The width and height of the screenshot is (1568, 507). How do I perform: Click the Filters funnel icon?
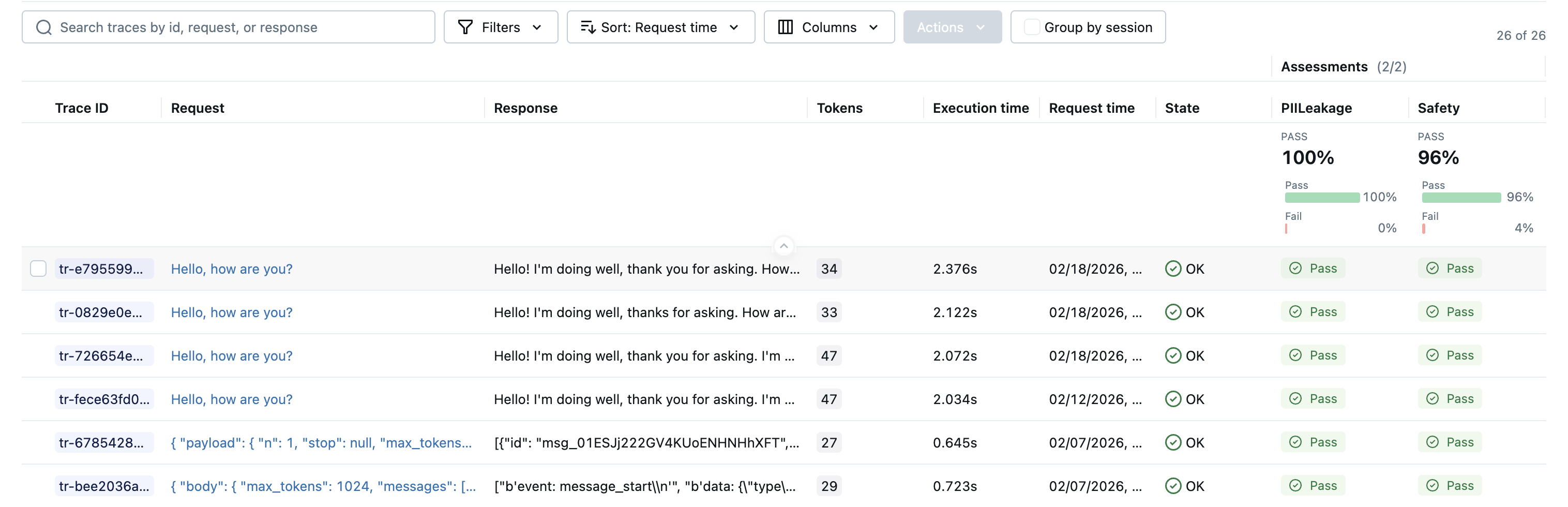tap(465, 27)
